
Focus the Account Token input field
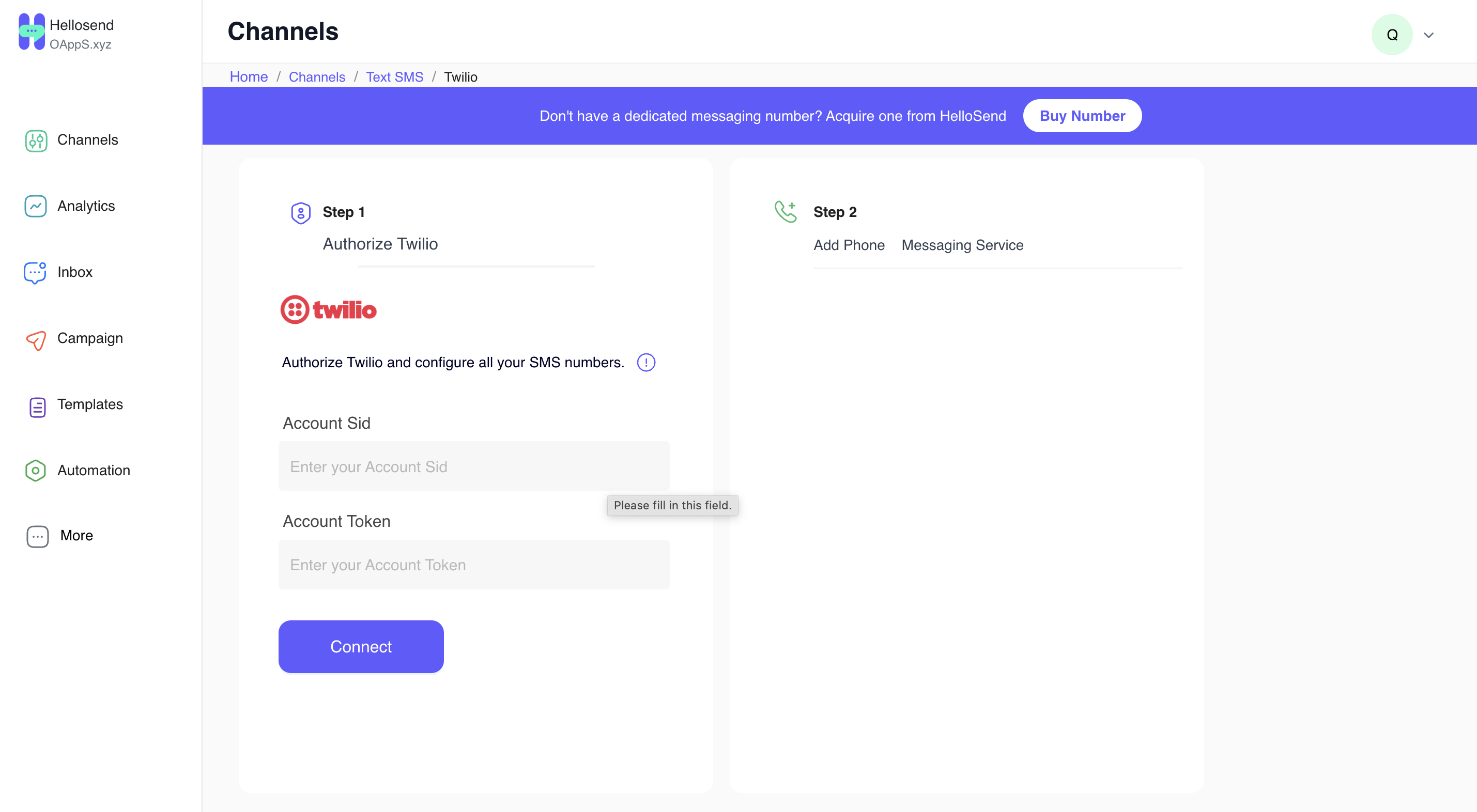click(x=473, y=565)
